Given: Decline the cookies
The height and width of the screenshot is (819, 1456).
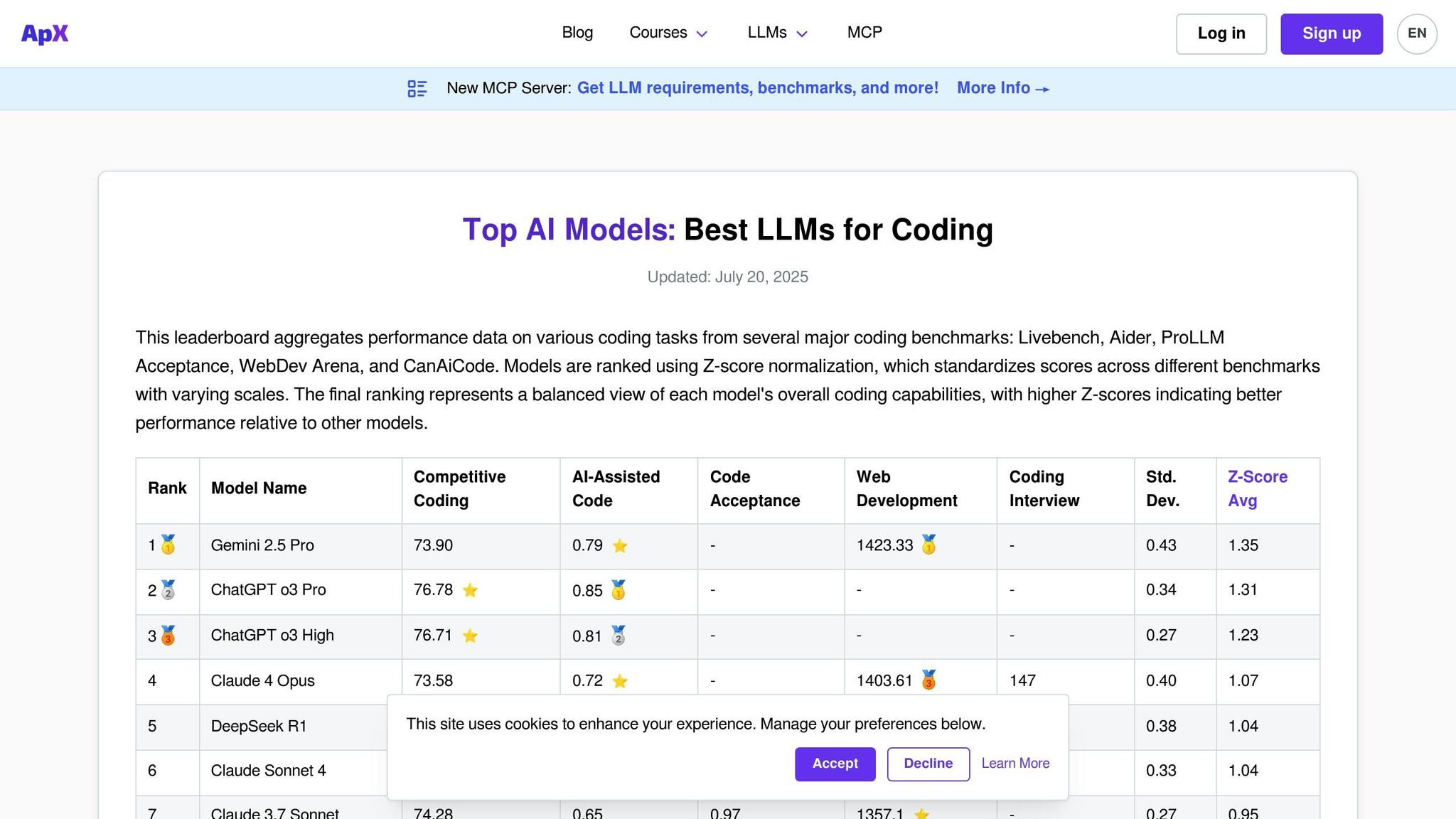Looking at the screenshot, I should coord(928,764).
